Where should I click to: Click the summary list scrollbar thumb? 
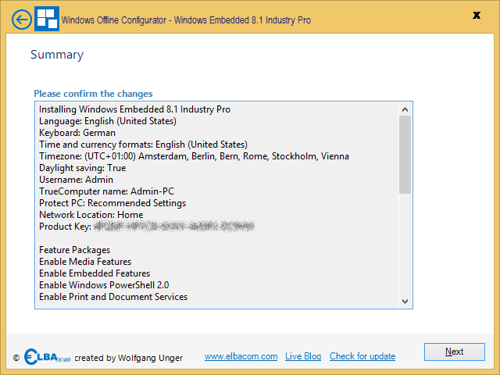point(405,155)
